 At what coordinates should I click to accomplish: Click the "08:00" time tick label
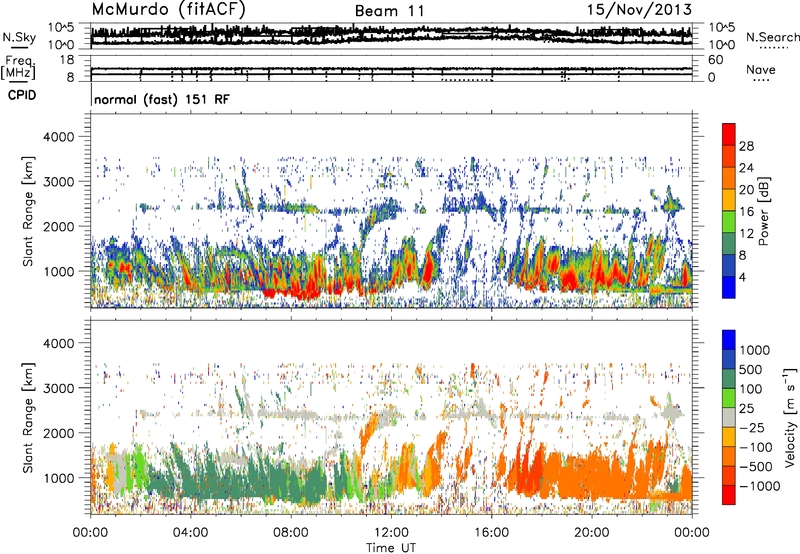click(x=291, y=533)
